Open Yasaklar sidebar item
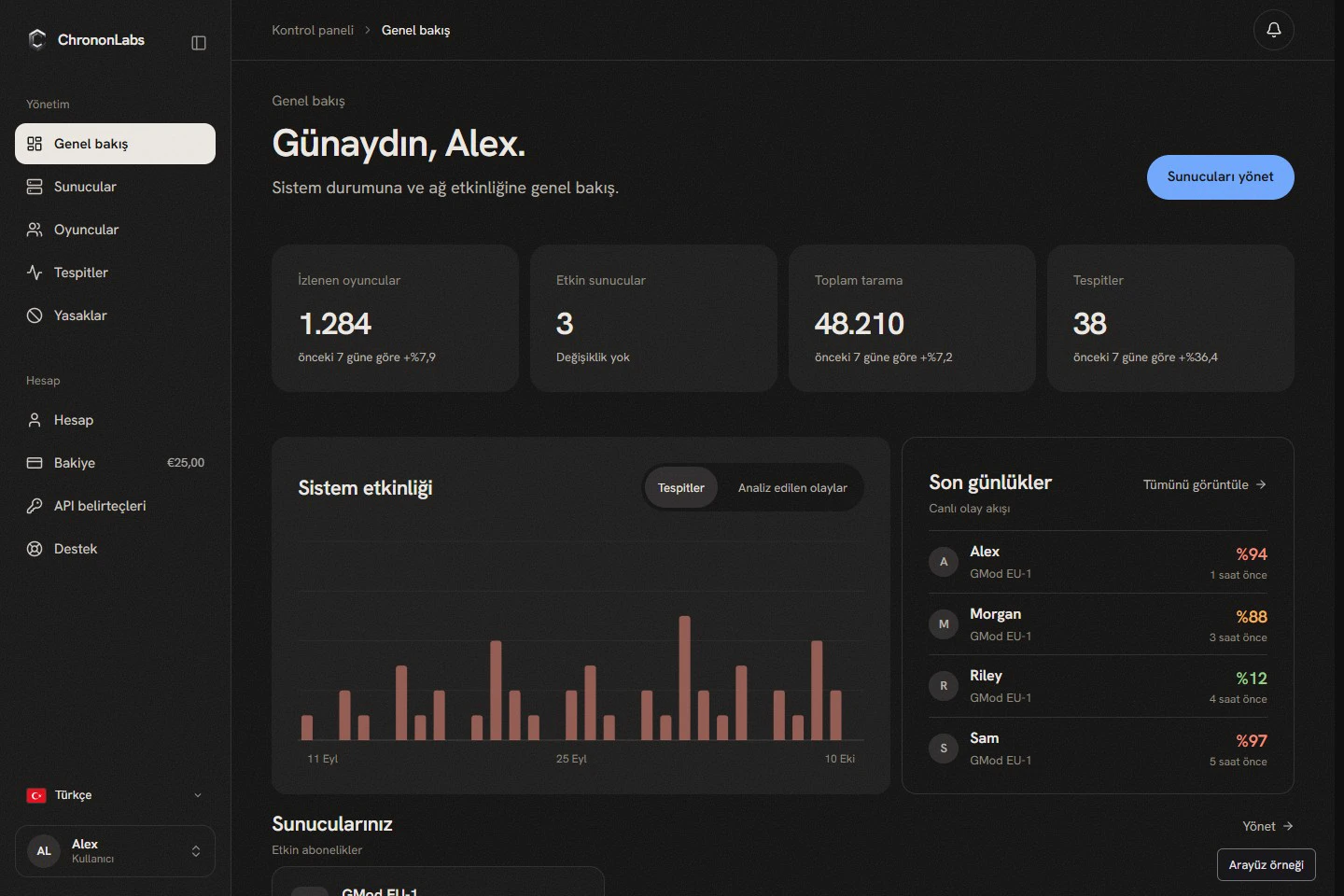Viewport: 1344px width, 896px height. click(115, 315)
